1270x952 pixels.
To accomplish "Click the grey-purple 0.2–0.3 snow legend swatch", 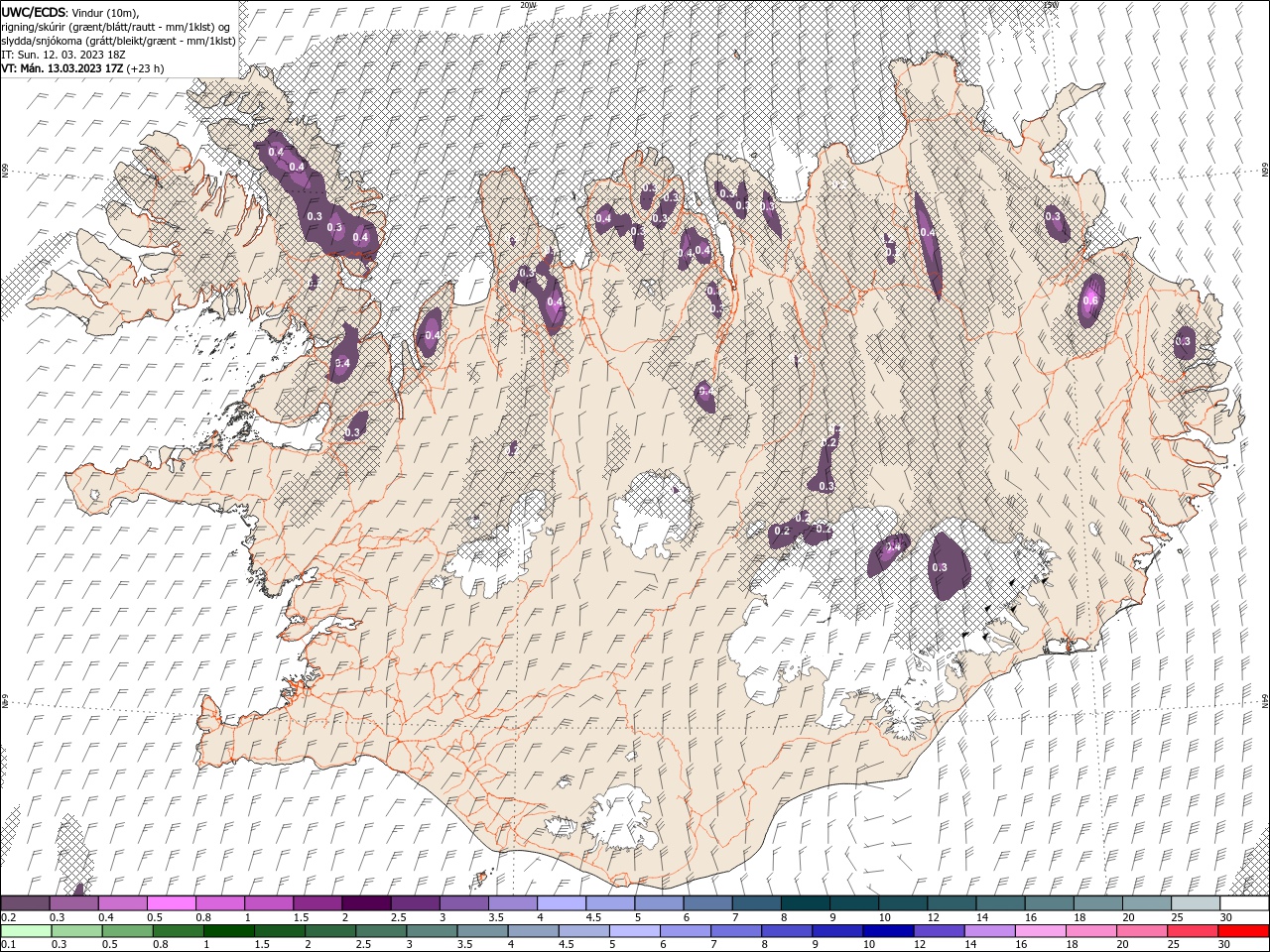I will coord(25,903).
